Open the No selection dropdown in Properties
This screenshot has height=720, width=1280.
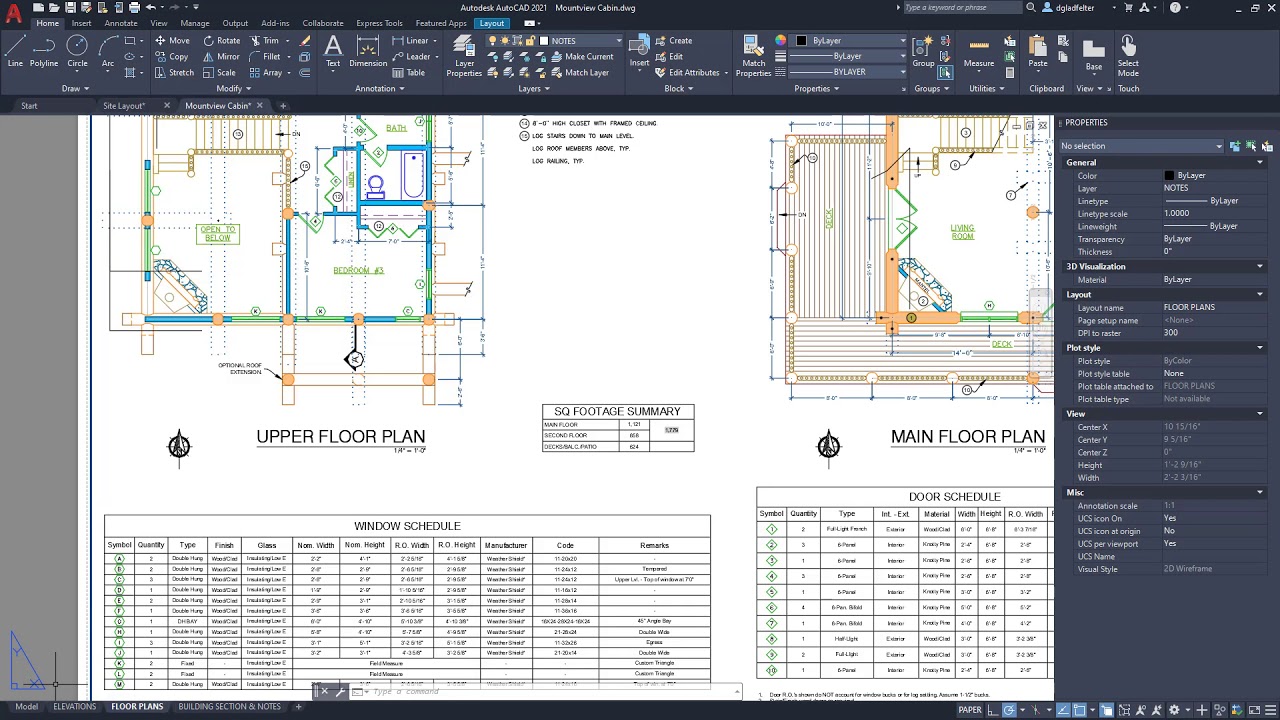pyautogui.click(x=1141, y=146)
